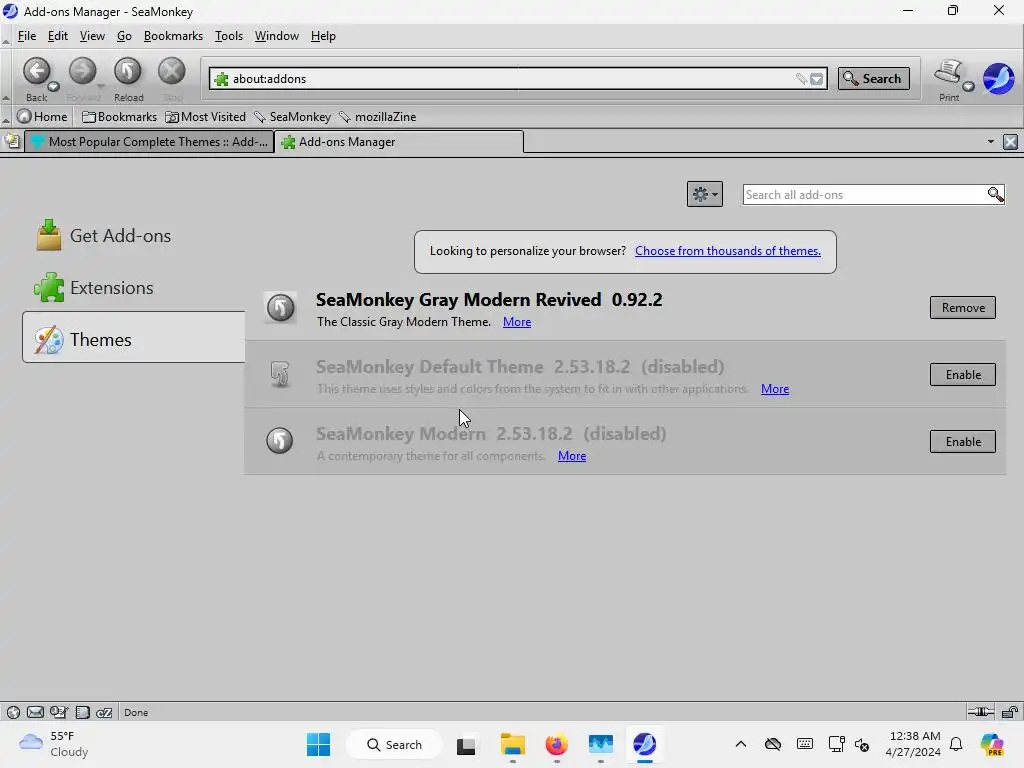Remove the SeaMonkey Gray Modern Revived theme
Screen dimensions: 1024x768
tap(963, 308)
